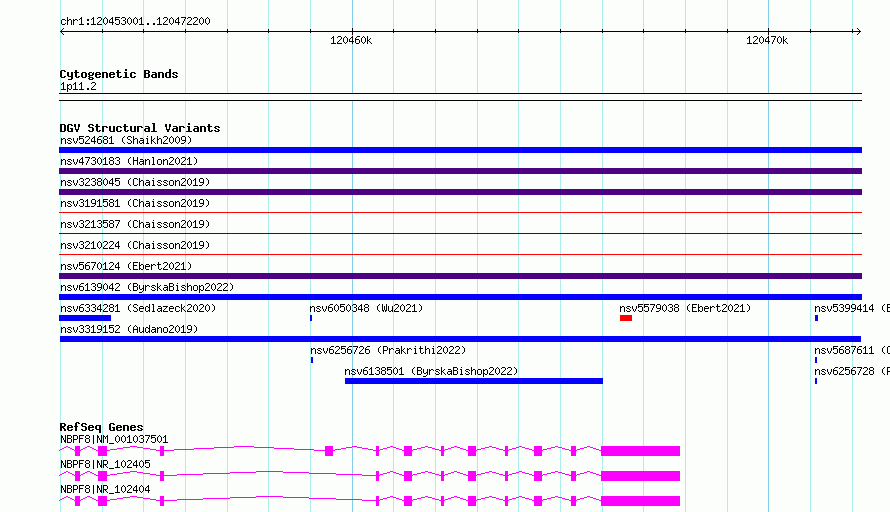This screenshot has width=890, height=512.
Task: Click variant label nsv3238045 (Chaisson2019)
Action: pyautogui.click(x=135, y=182)
